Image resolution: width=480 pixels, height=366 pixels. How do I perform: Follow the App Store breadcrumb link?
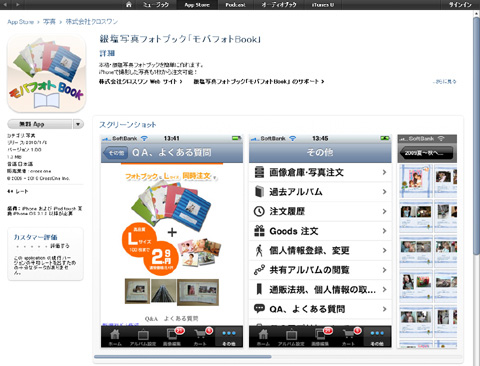(21, 22)
